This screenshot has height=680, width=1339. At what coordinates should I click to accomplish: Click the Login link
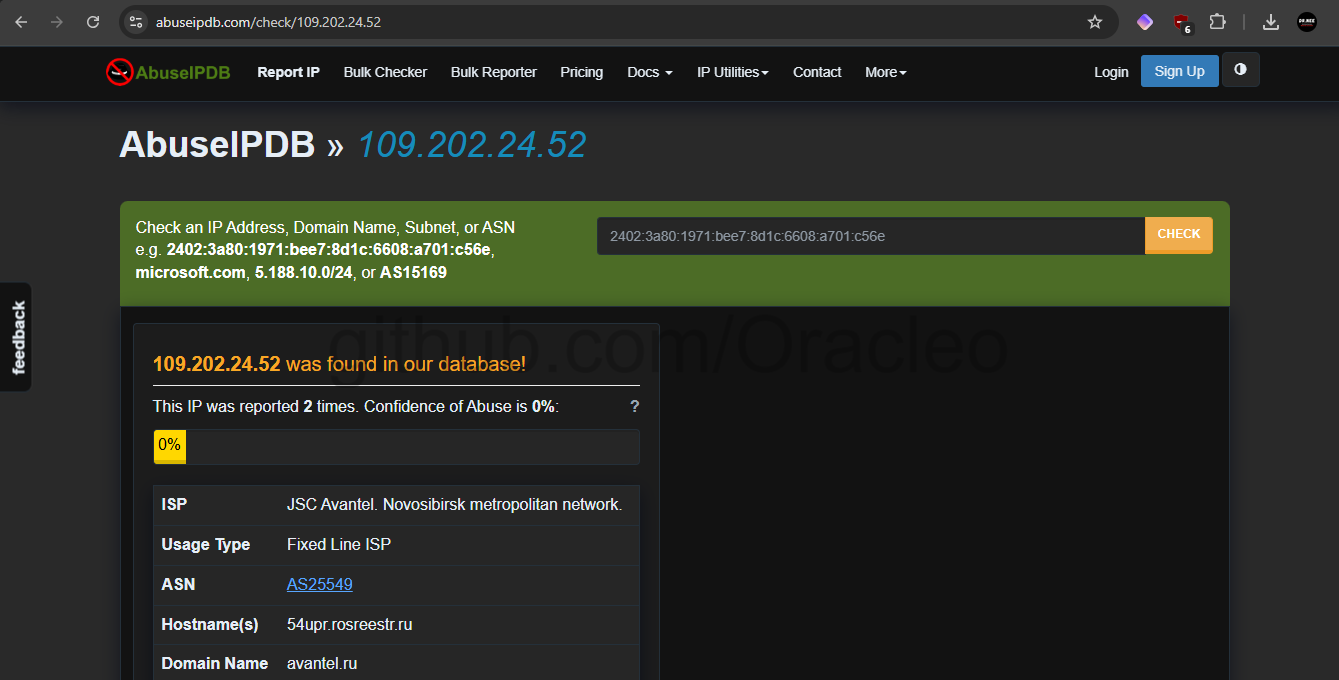[x=1111, y=72]
